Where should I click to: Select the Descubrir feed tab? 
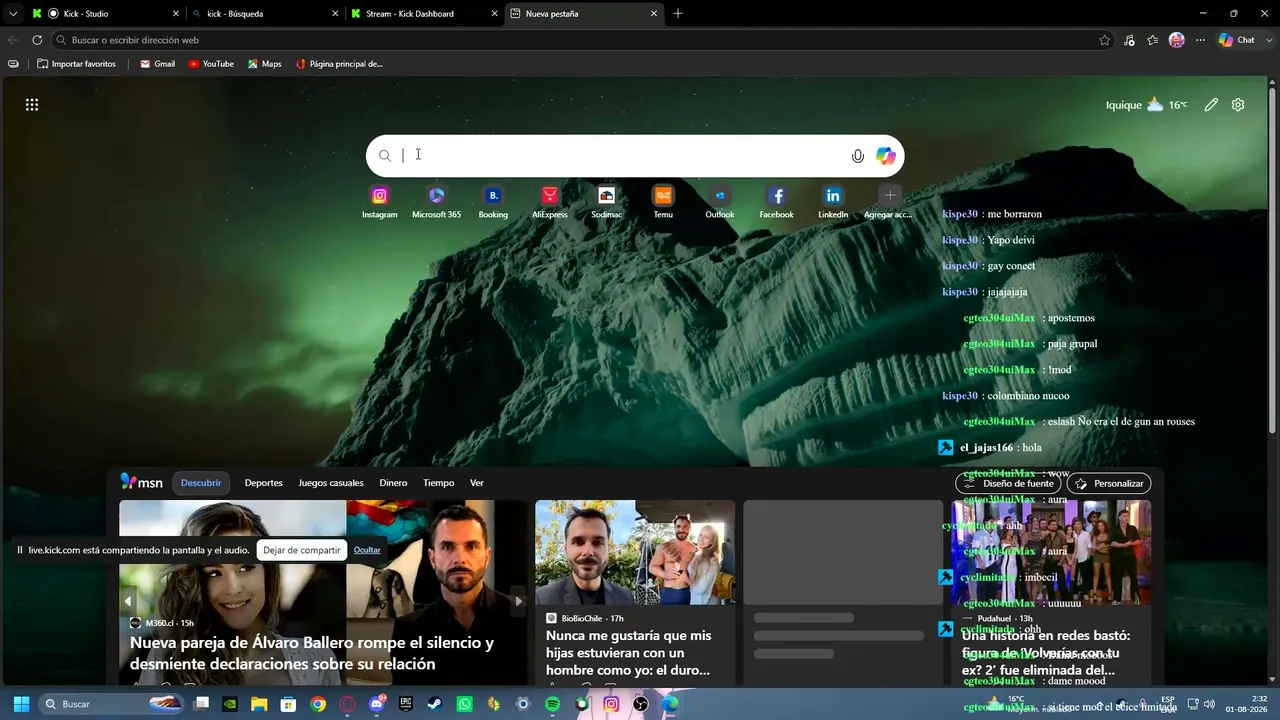201,483
